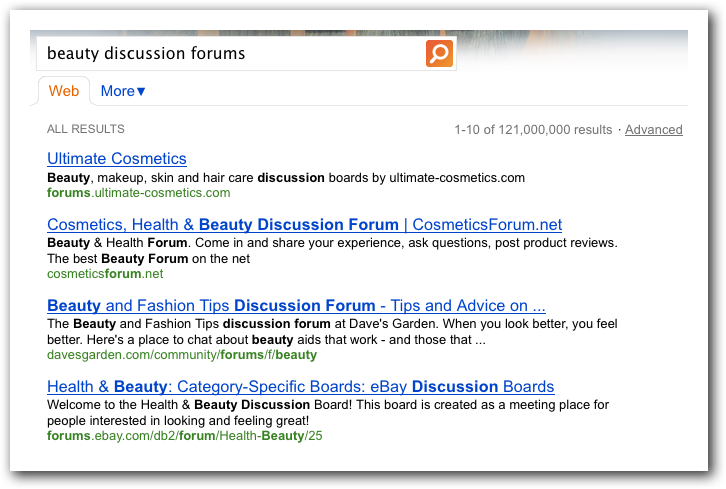
Task: Click the davesgarden.com/community/forums/f/beauty URL
Action: point(182,355)
